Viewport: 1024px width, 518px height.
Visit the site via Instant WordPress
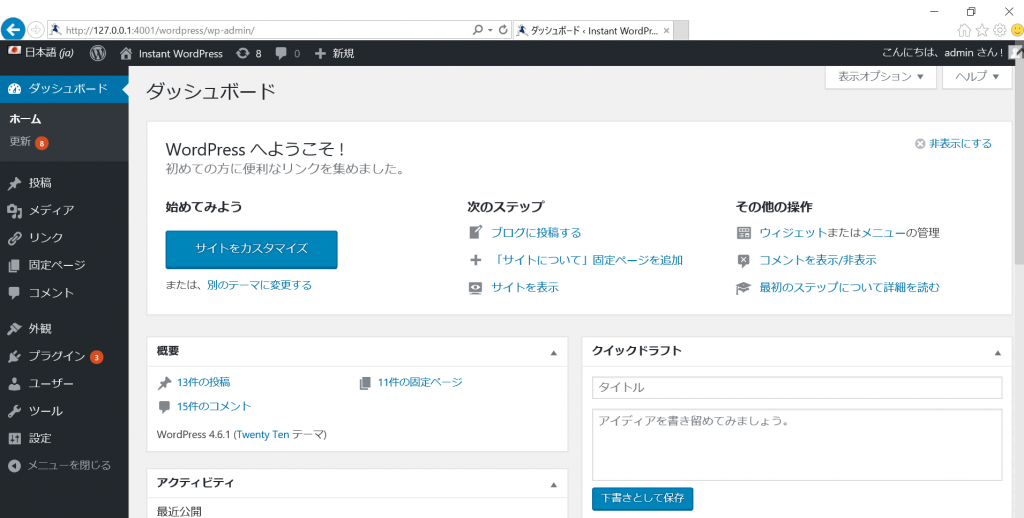pyautogui.click(x=172, y=54)
